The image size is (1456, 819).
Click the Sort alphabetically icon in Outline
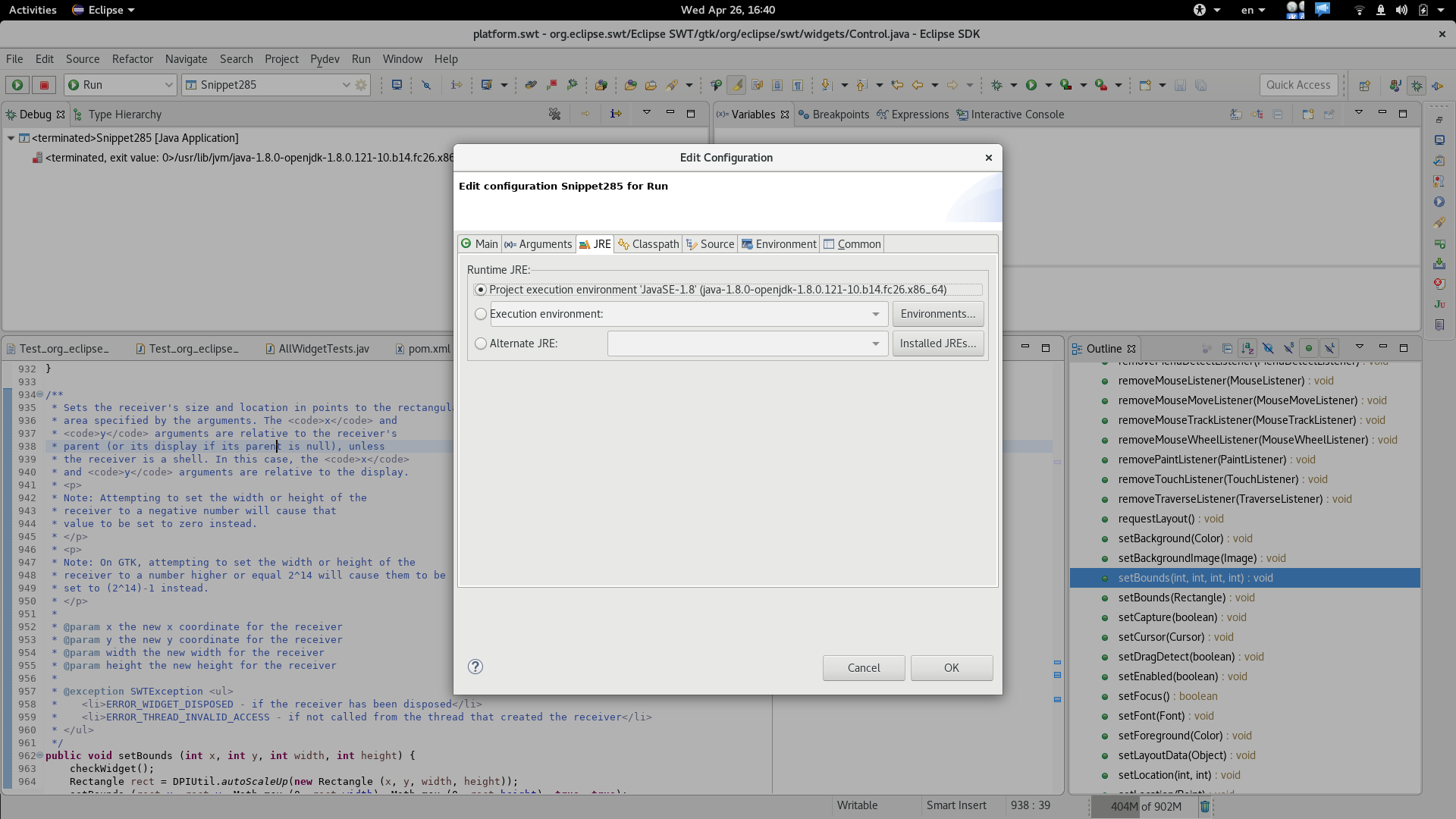pos(1247,348)
